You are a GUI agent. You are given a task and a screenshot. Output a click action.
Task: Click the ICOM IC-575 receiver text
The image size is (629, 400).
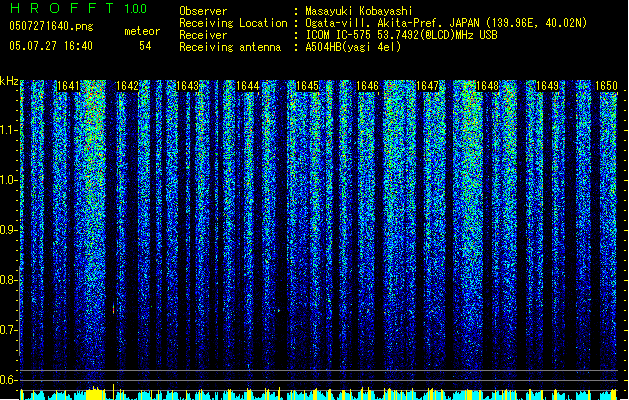point(401,35)
